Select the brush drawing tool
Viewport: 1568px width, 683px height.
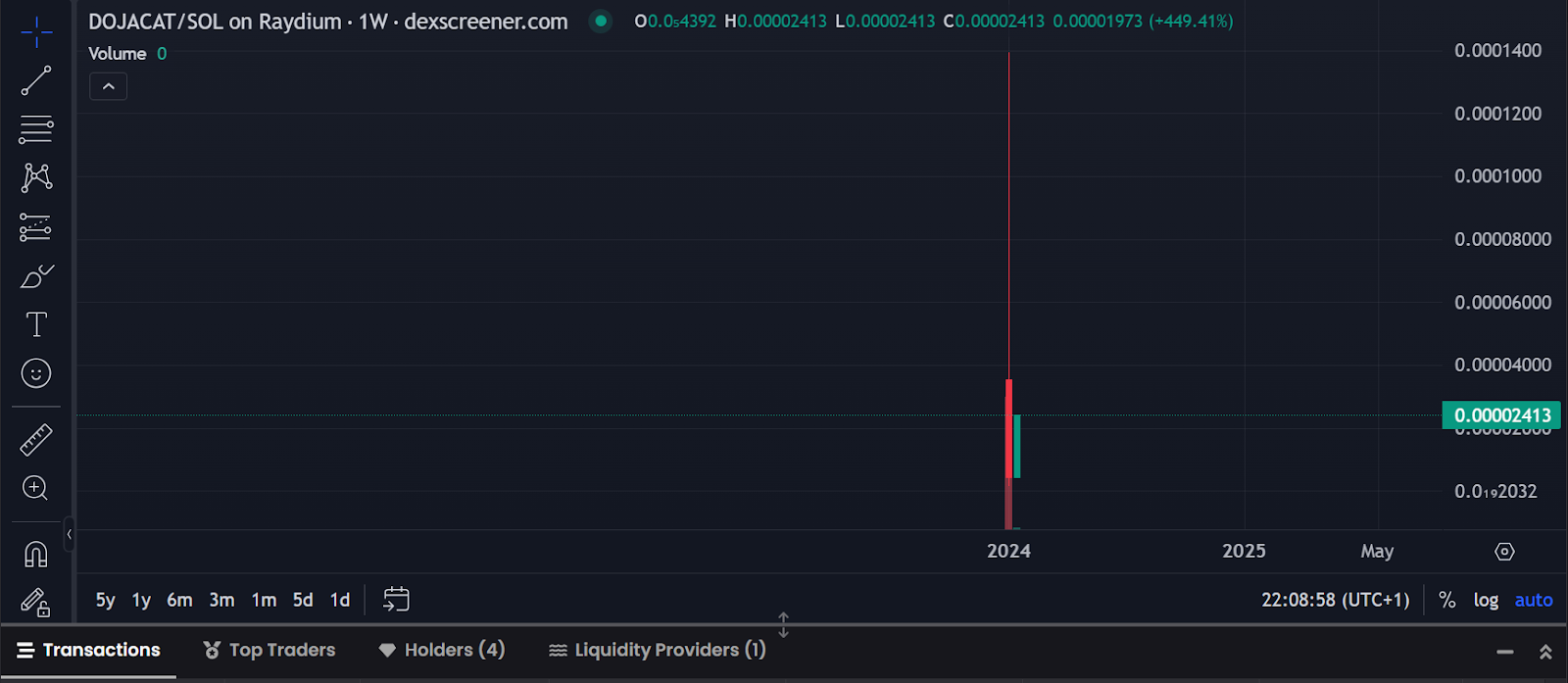click(x=36, y=276)
